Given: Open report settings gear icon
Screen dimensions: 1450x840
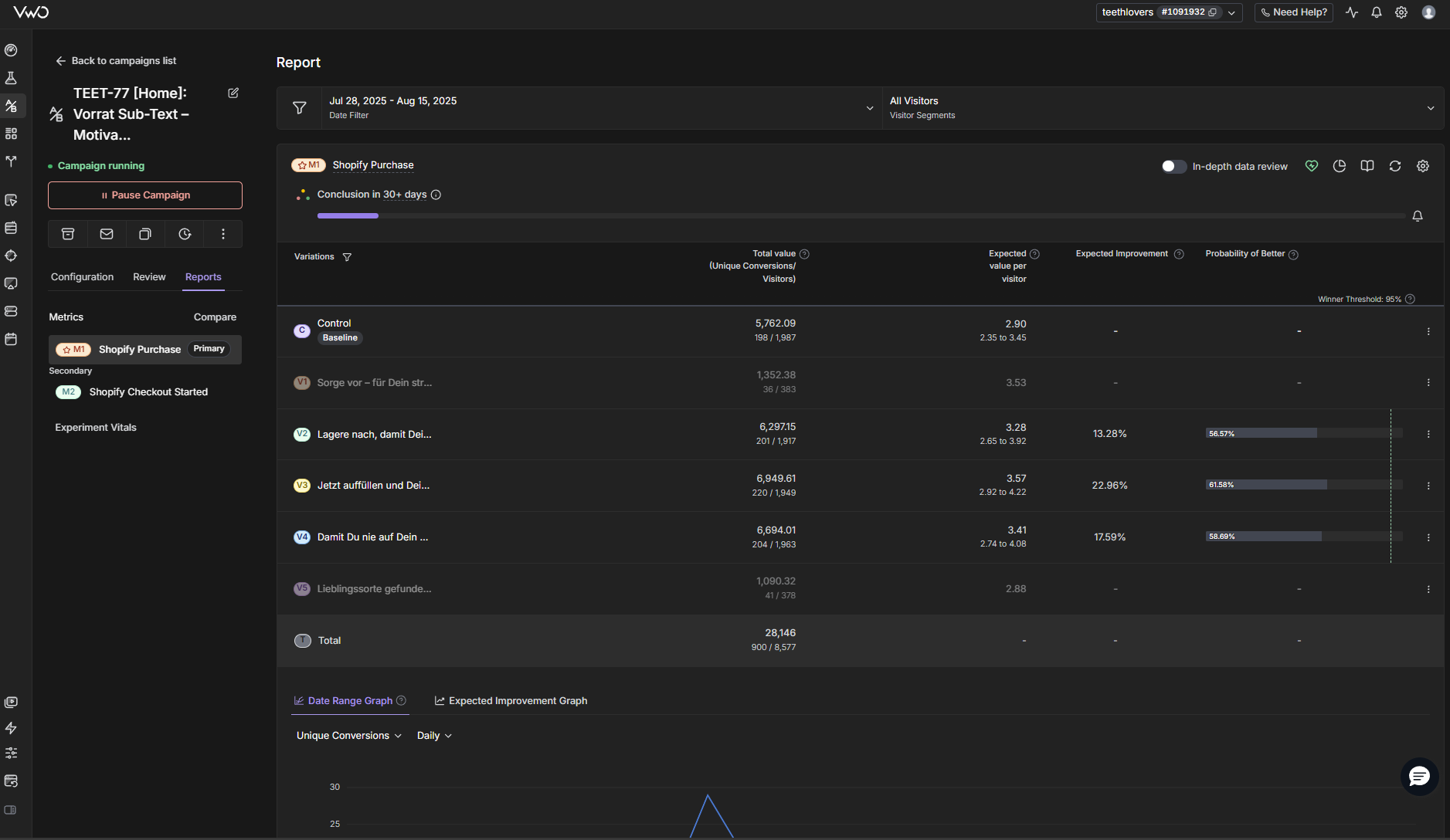Looking at the screenshot, I should point(1422,166).
